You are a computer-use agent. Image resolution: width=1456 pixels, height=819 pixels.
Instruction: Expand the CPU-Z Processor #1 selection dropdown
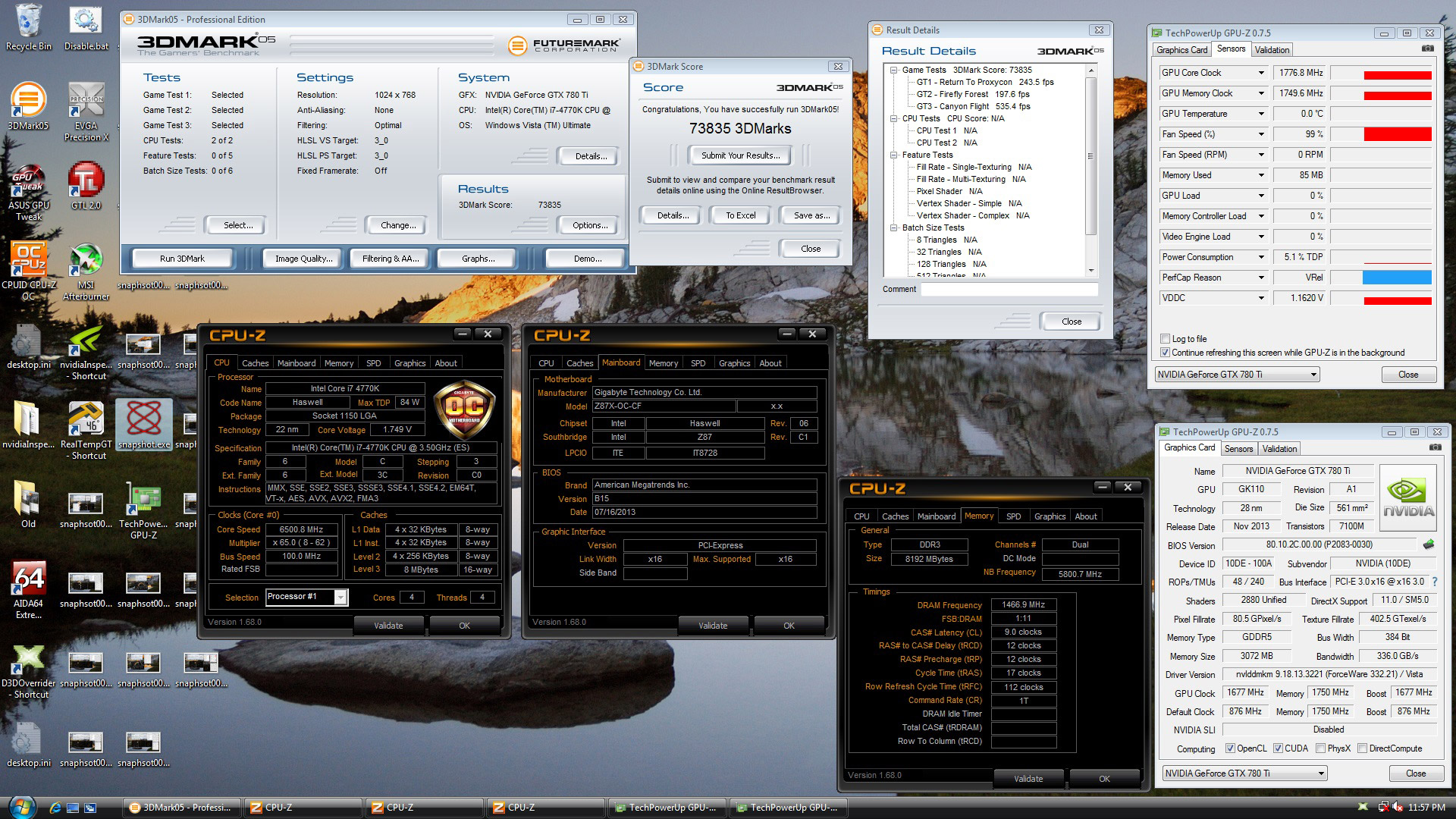click(340, 598)
